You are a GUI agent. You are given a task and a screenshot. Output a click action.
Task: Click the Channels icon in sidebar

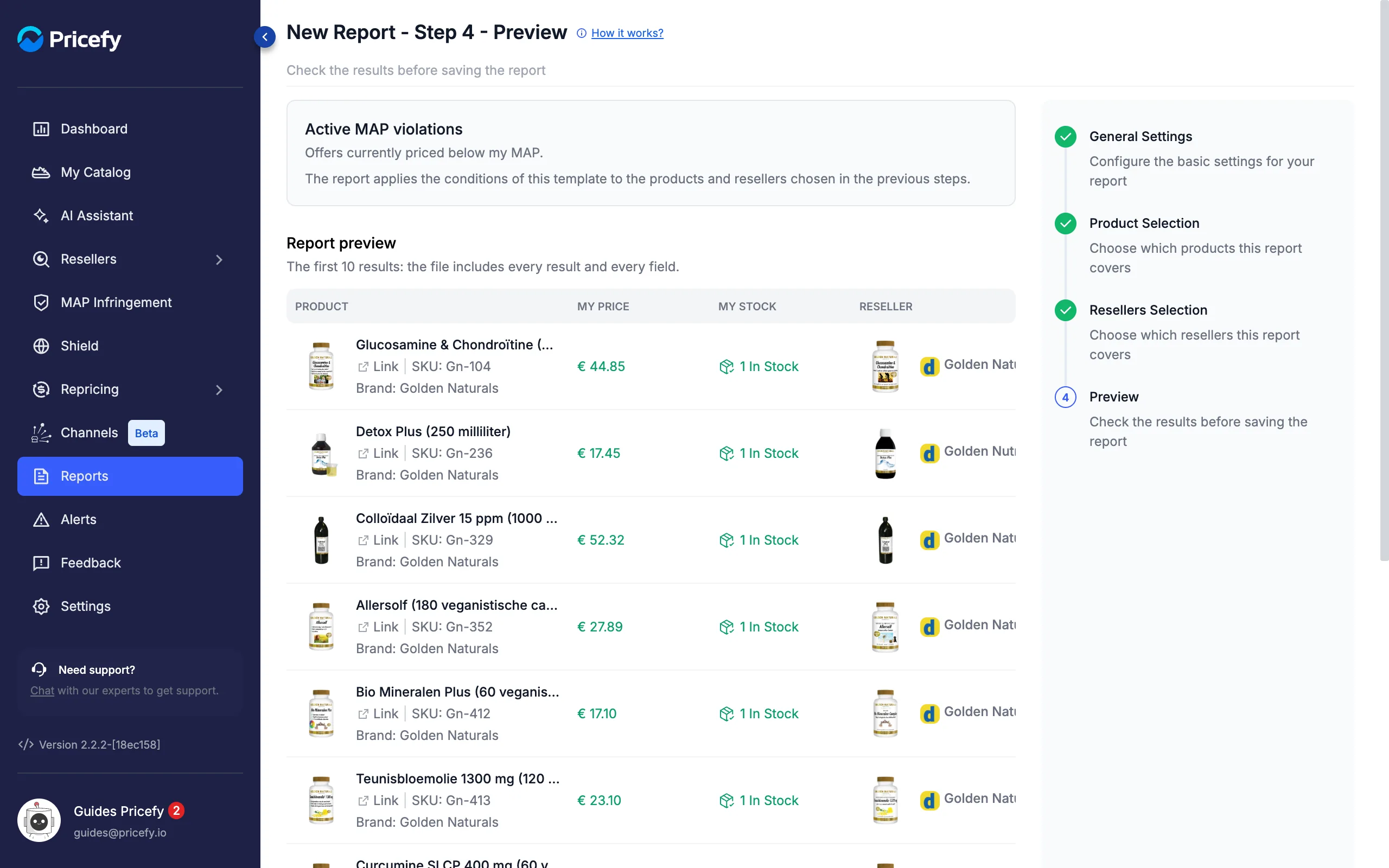41,432
